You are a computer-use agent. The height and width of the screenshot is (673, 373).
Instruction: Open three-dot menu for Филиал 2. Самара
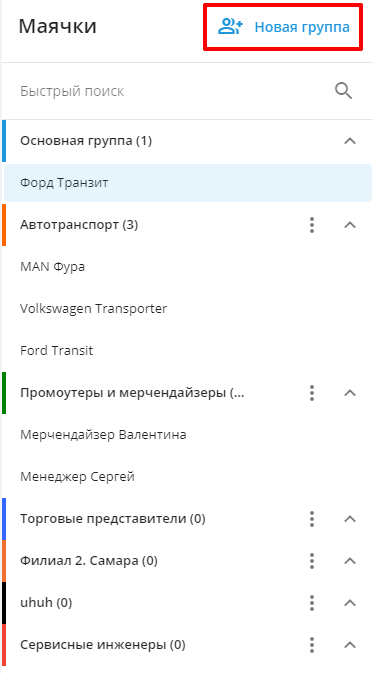pyautogui.click(x=312, y=561)
